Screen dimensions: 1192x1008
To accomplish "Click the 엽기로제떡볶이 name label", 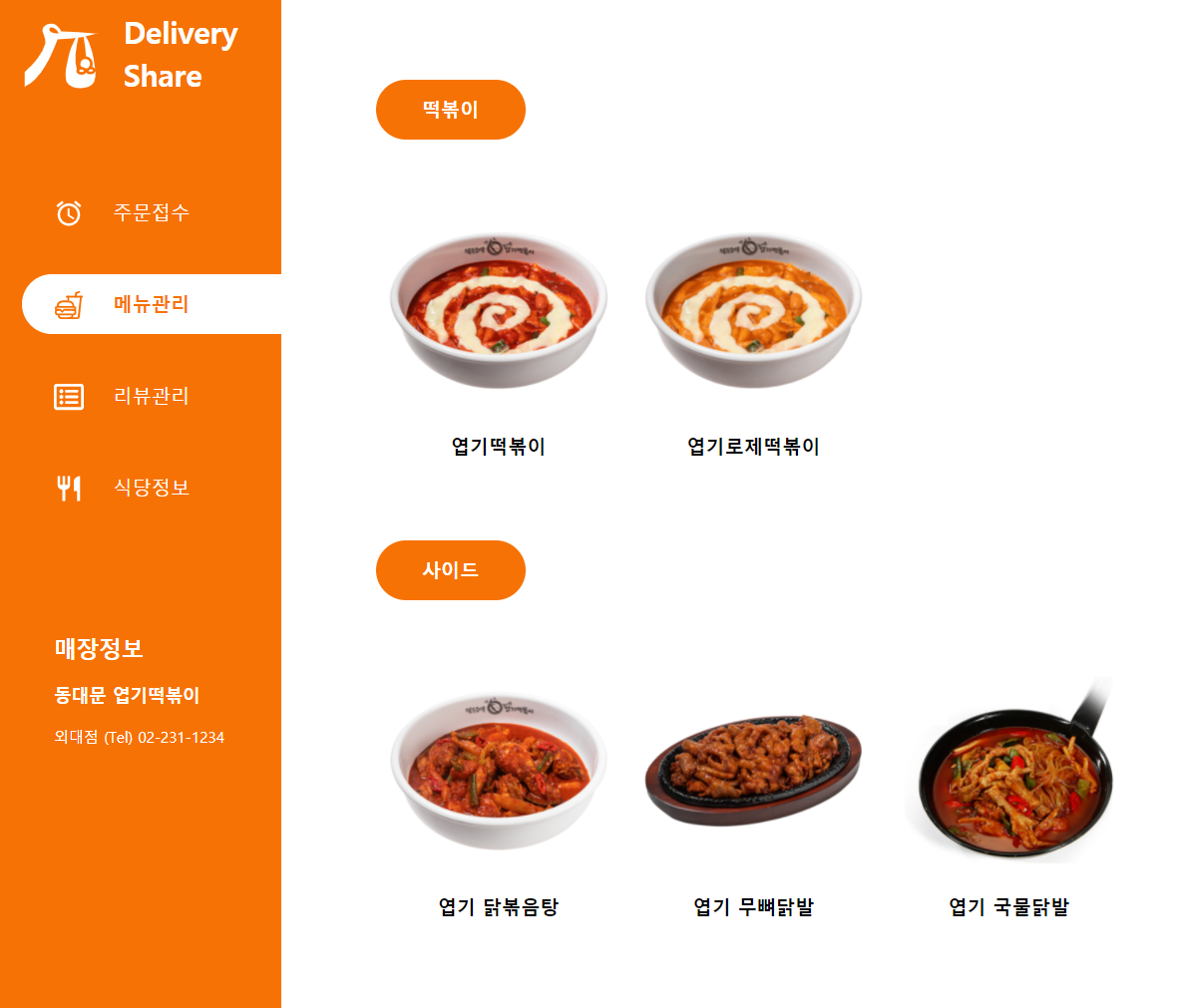I will pos(753,447).
